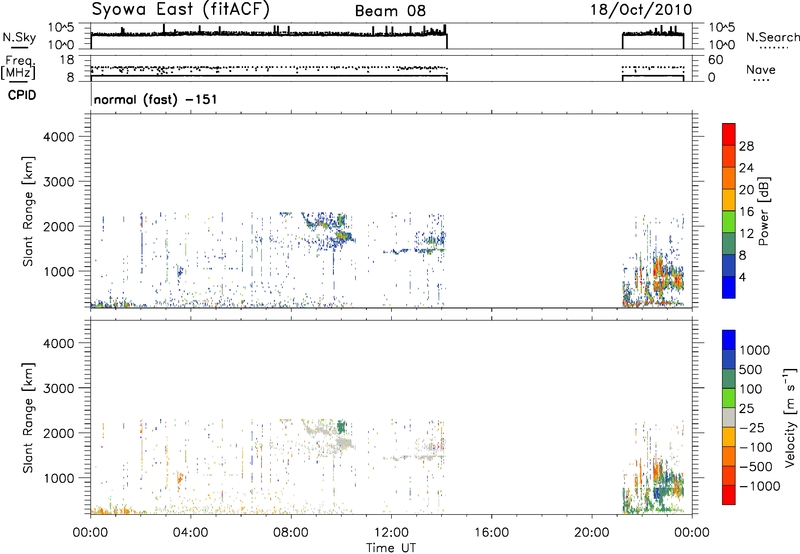Click the 'Freq. [MHz]' axis label
Image resolution: width=800 pixels, height=554 pixels.
tap(19, 68)
